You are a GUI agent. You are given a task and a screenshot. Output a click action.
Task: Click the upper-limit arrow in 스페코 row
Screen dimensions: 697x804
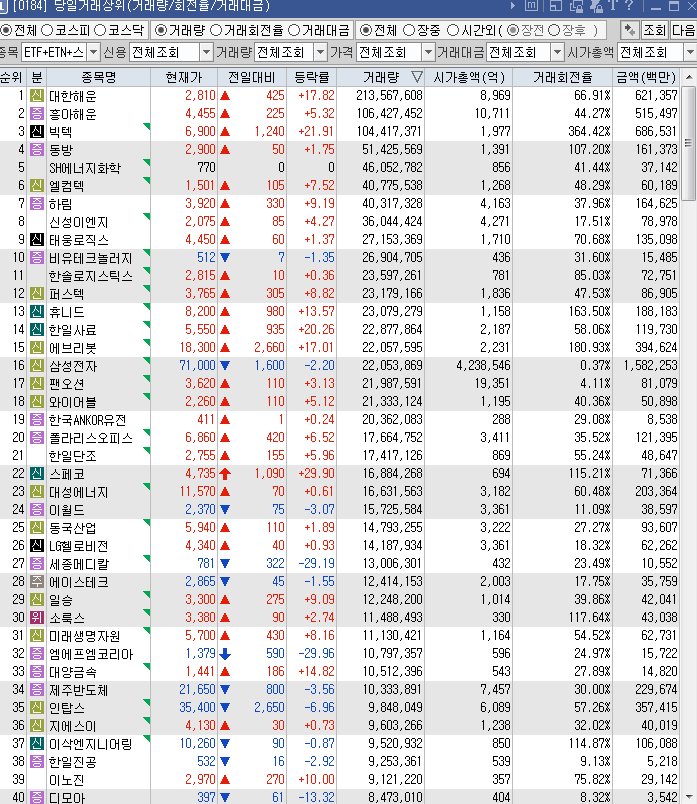pos(225,473)
